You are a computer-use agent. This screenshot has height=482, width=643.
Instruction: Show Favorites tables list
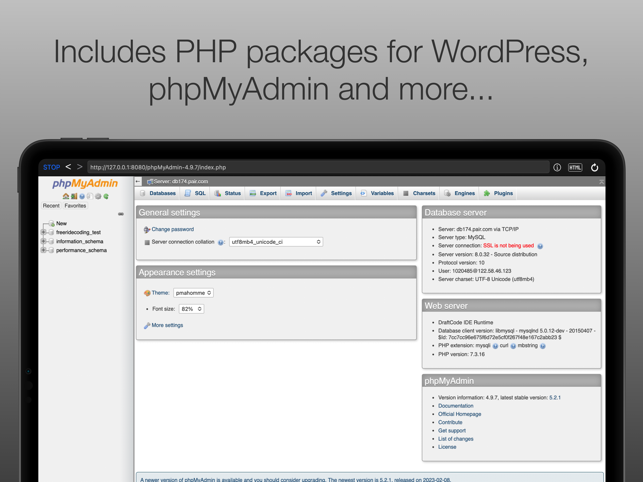pyautogui.click(x=75, y=206)
